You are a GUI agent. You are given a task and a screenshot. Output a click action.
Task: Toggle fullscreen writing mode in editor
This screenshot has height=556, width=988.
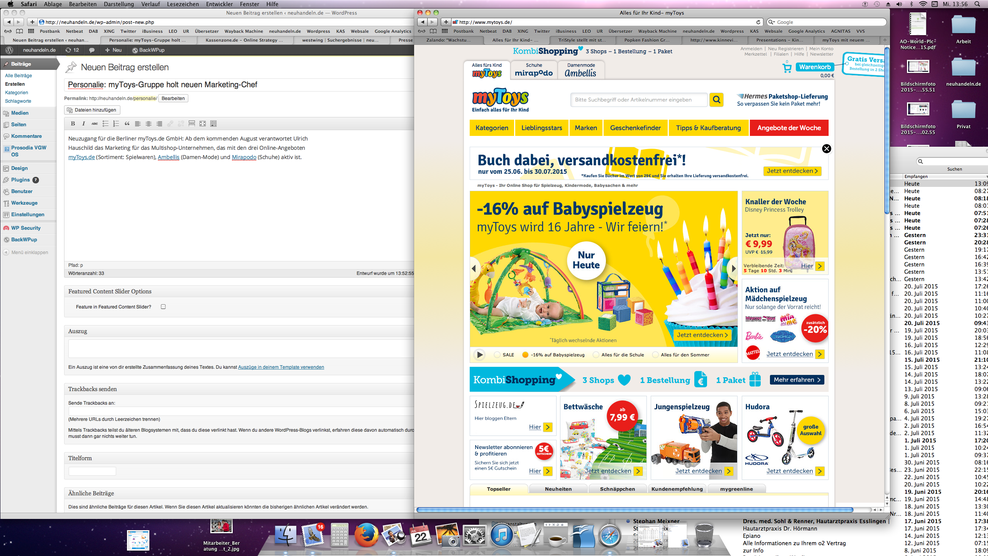click(202, 124)
